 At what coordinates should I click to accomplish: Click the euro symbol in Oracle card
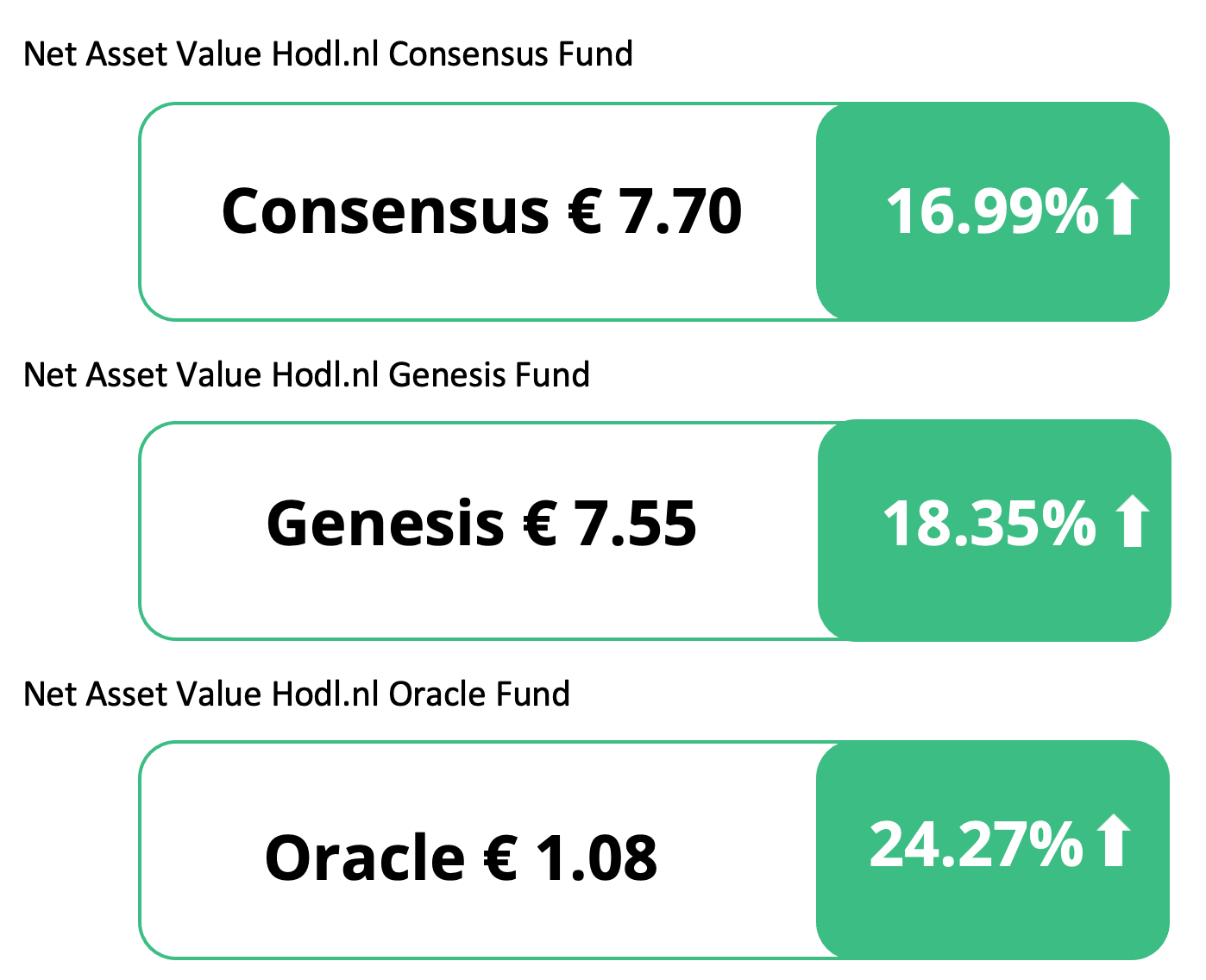500,859
